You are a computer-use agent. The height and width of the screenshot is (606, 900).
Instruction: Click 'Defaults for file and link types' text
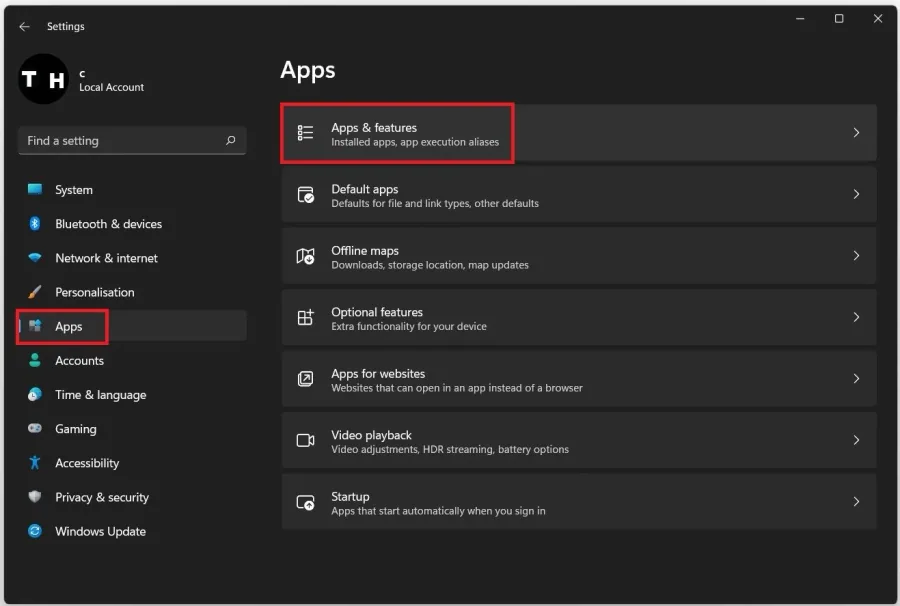tap(435, 203)
